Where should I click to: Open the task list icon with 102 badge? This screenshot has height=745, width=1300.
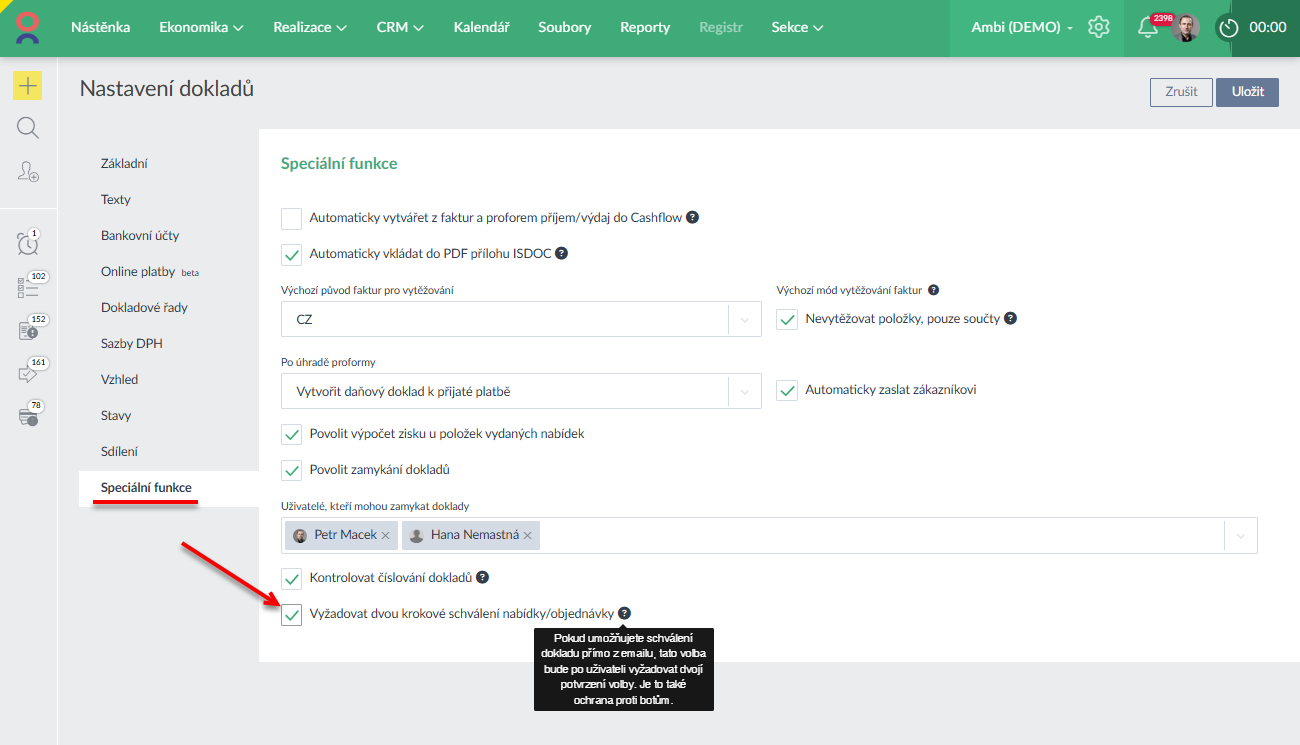tap(28, 288)
